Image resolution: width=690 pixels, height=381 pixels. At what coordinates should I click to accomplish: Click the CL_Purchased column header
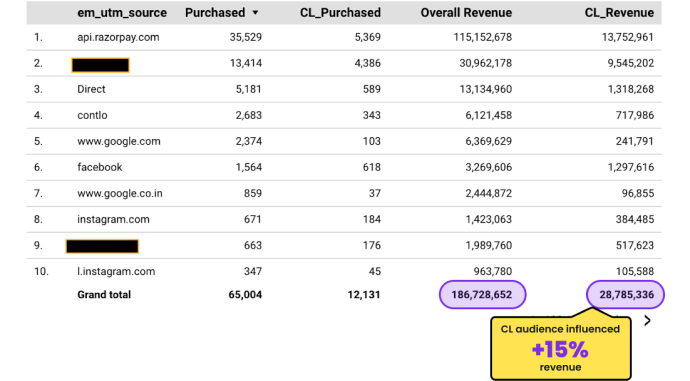340,13
